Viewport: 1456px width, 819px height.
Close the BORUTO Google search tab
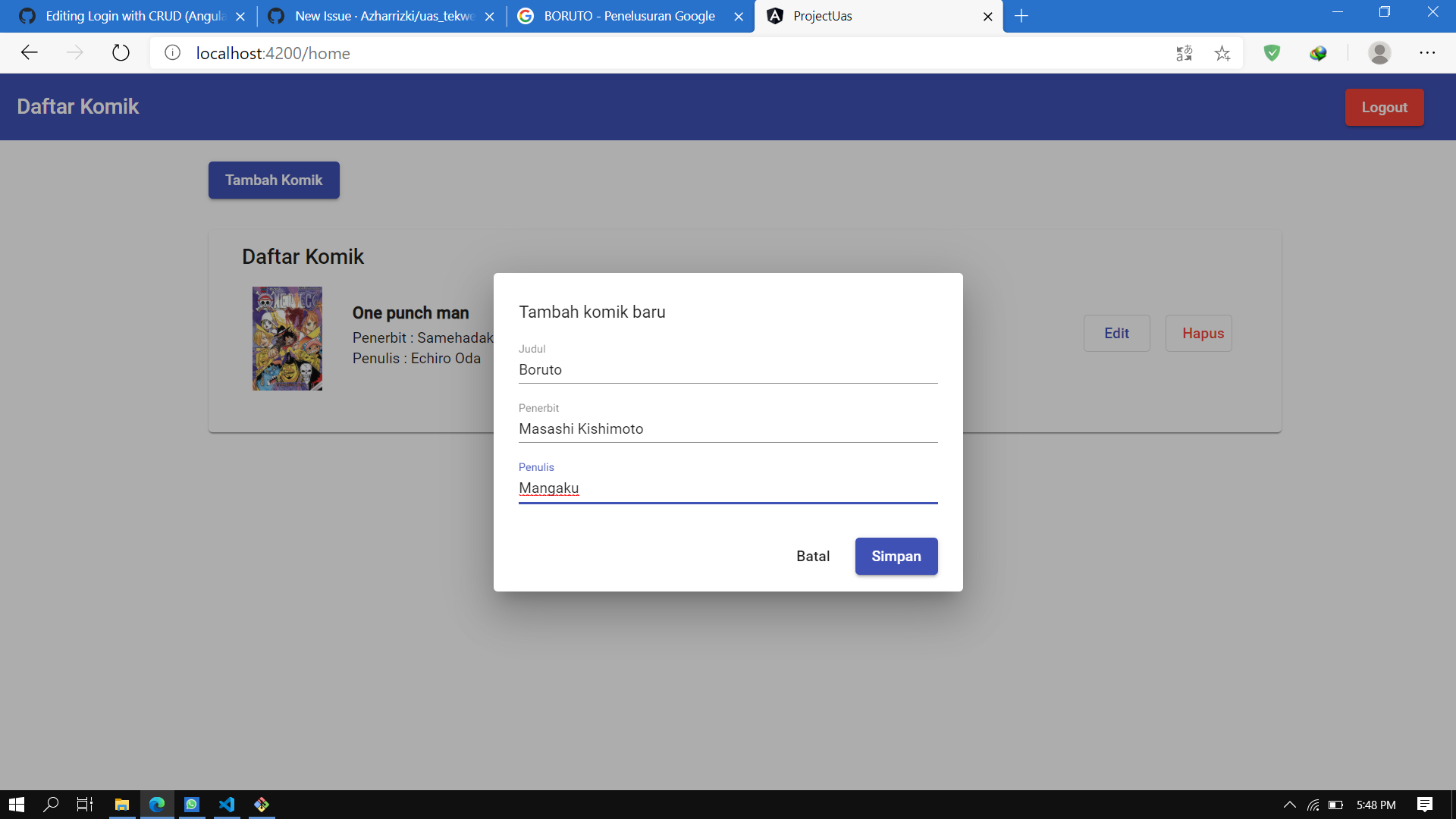coord(739,17)
